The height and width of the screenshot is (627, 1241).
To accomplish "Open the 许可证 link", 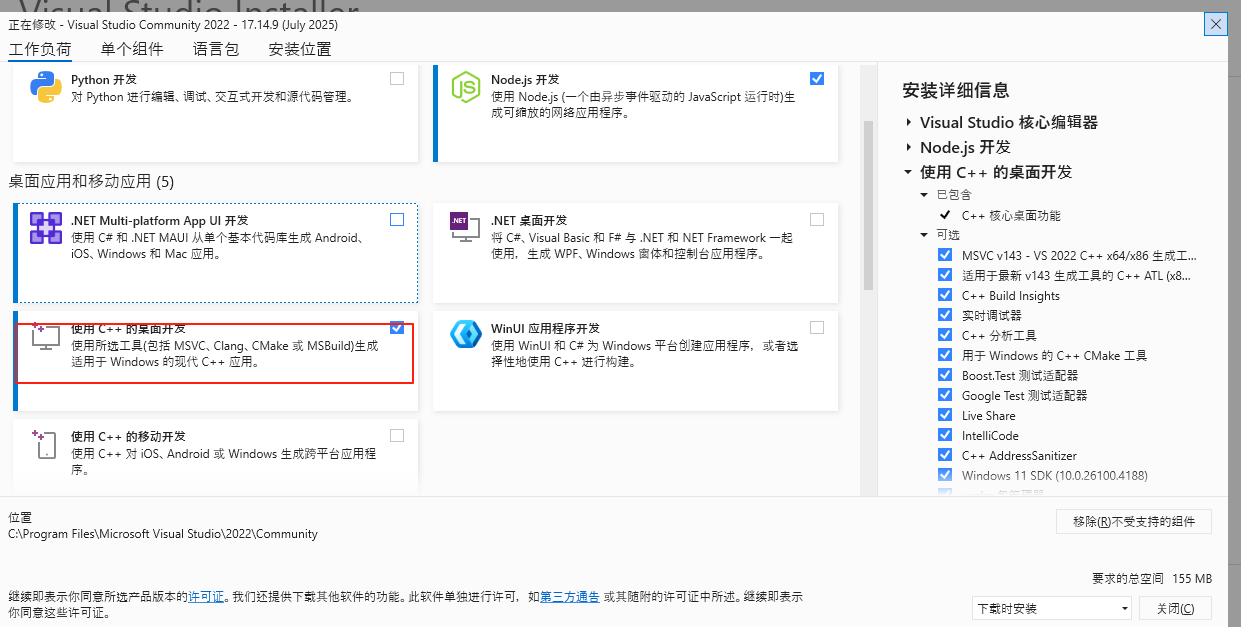I will click(x=206, y=597).
